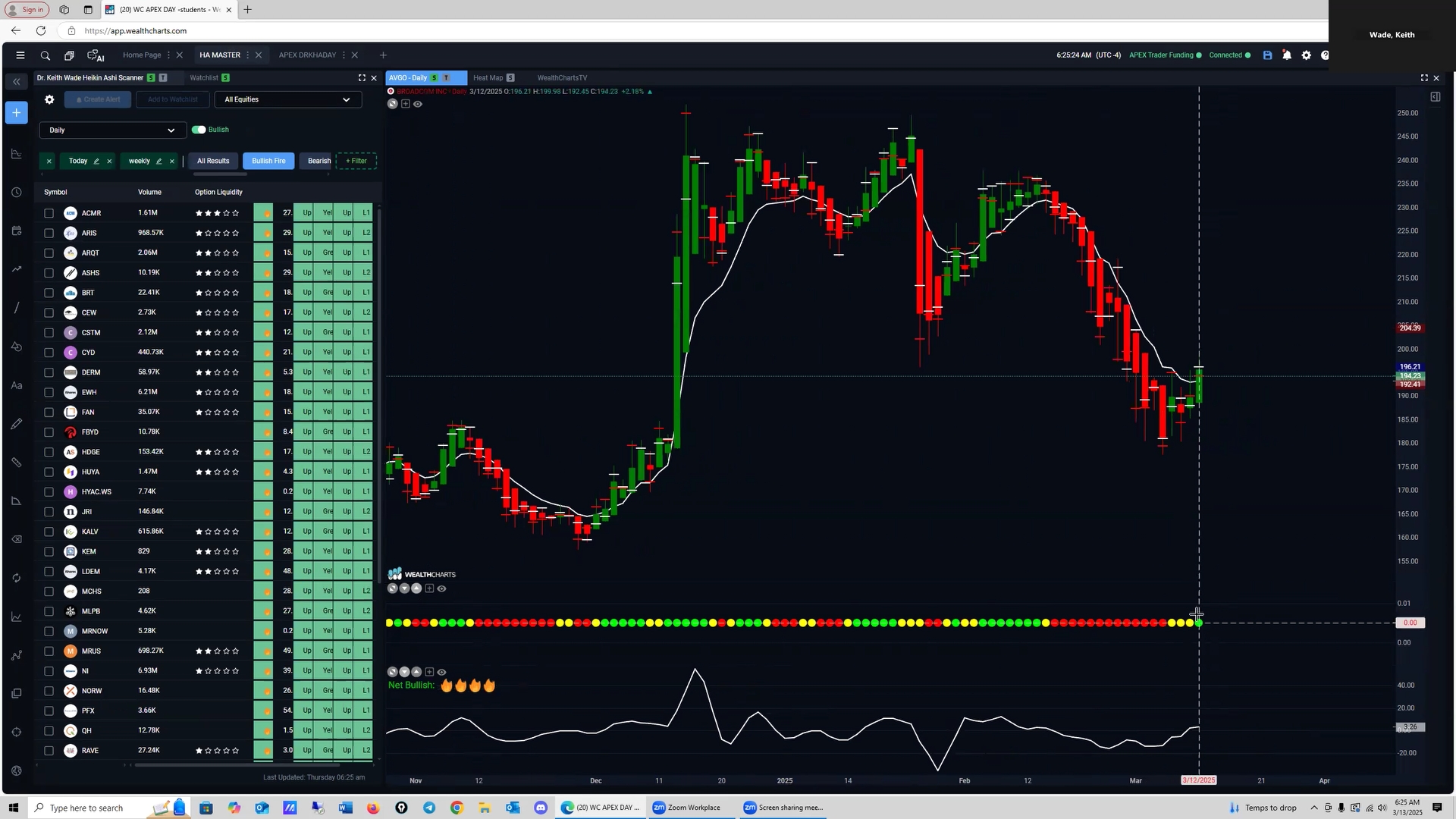Screen dimensions: 1456x819
Task: Open APEX DRKHADAY tab options dots
Action: [x=344, y=55]
